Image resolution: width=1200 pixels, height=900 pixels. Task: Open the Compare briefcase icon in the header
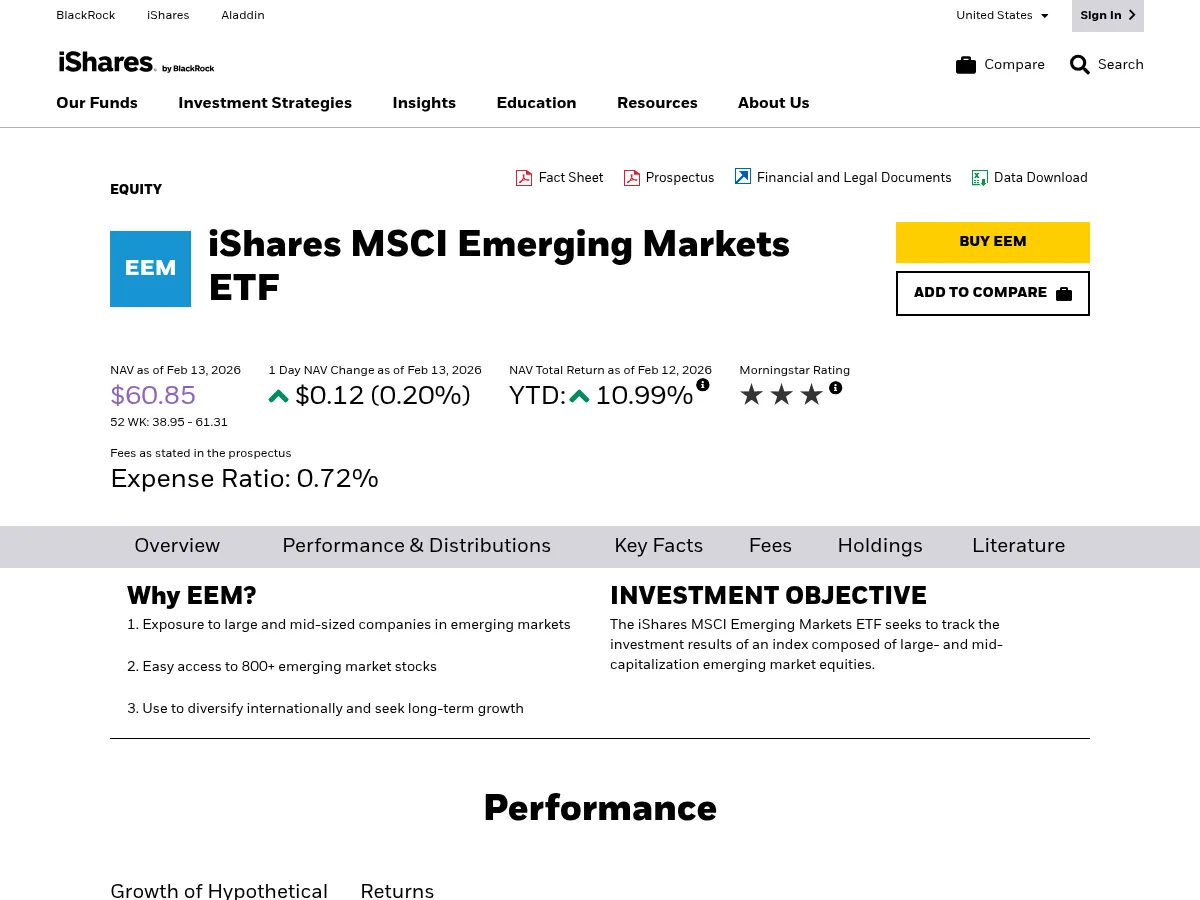[966, 64]
